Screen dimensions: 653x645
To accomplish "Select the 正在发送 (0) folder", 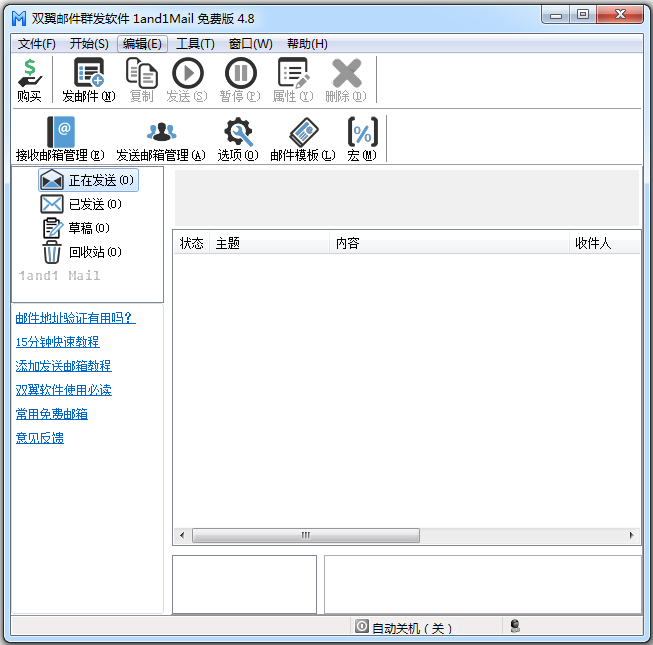I will click(x=88, y=180).
